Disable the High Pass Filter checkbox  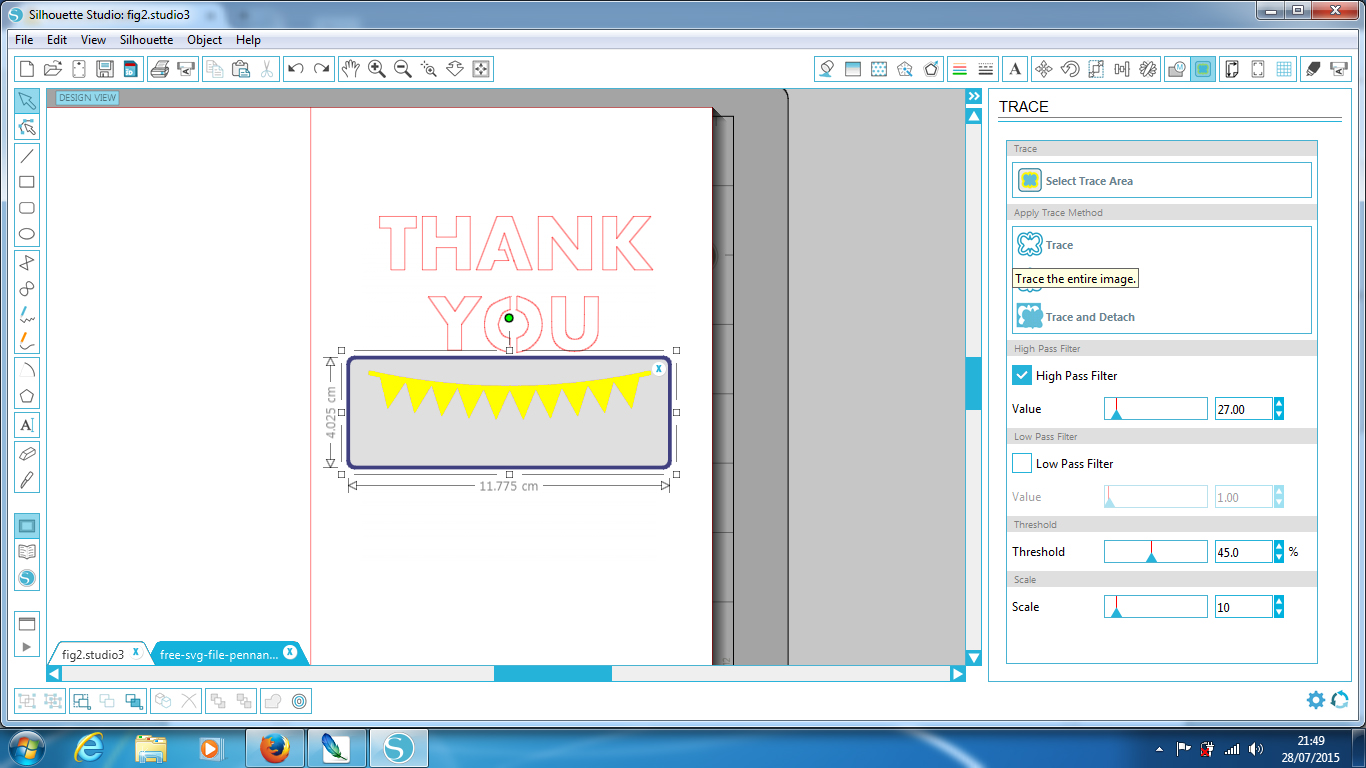[x=1021, y=375]
